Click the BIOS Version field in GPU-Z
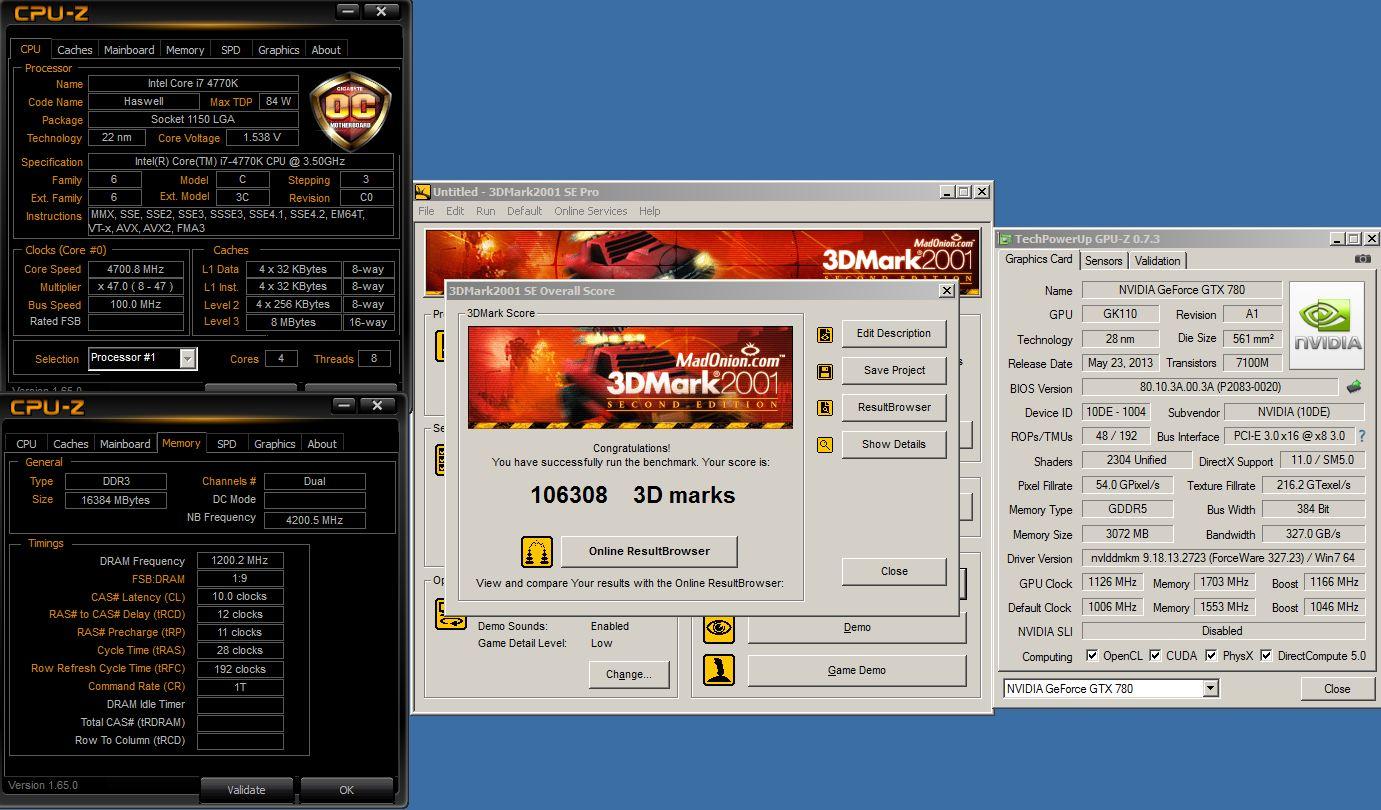 [1210, 387]
